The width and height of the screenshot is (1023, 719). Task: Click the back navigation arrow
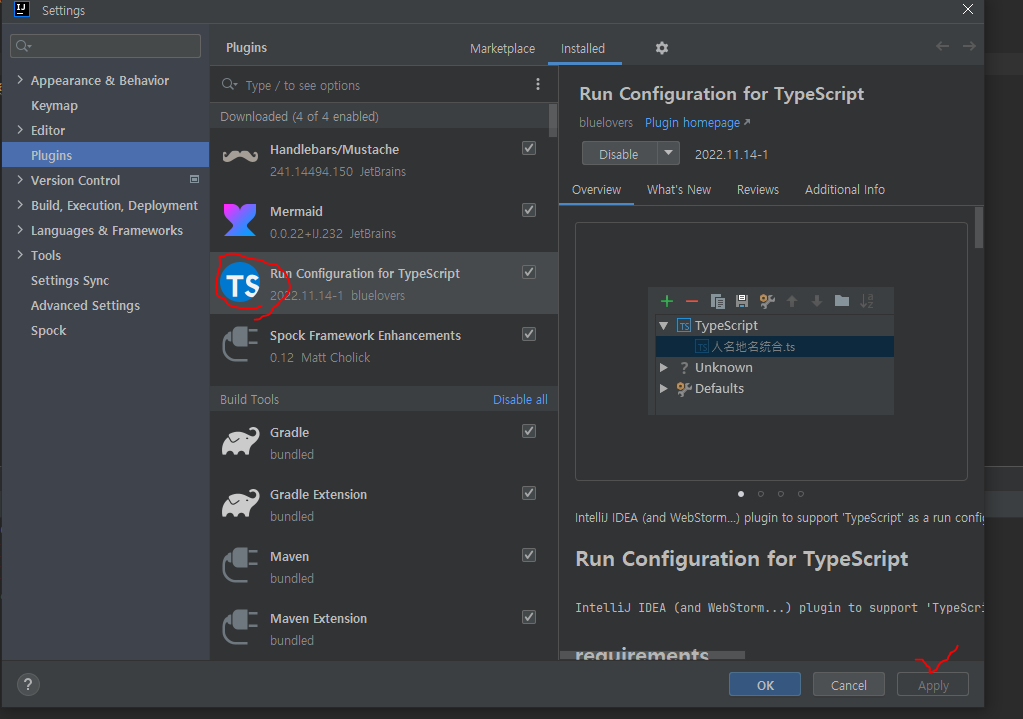tap(942, 46)
